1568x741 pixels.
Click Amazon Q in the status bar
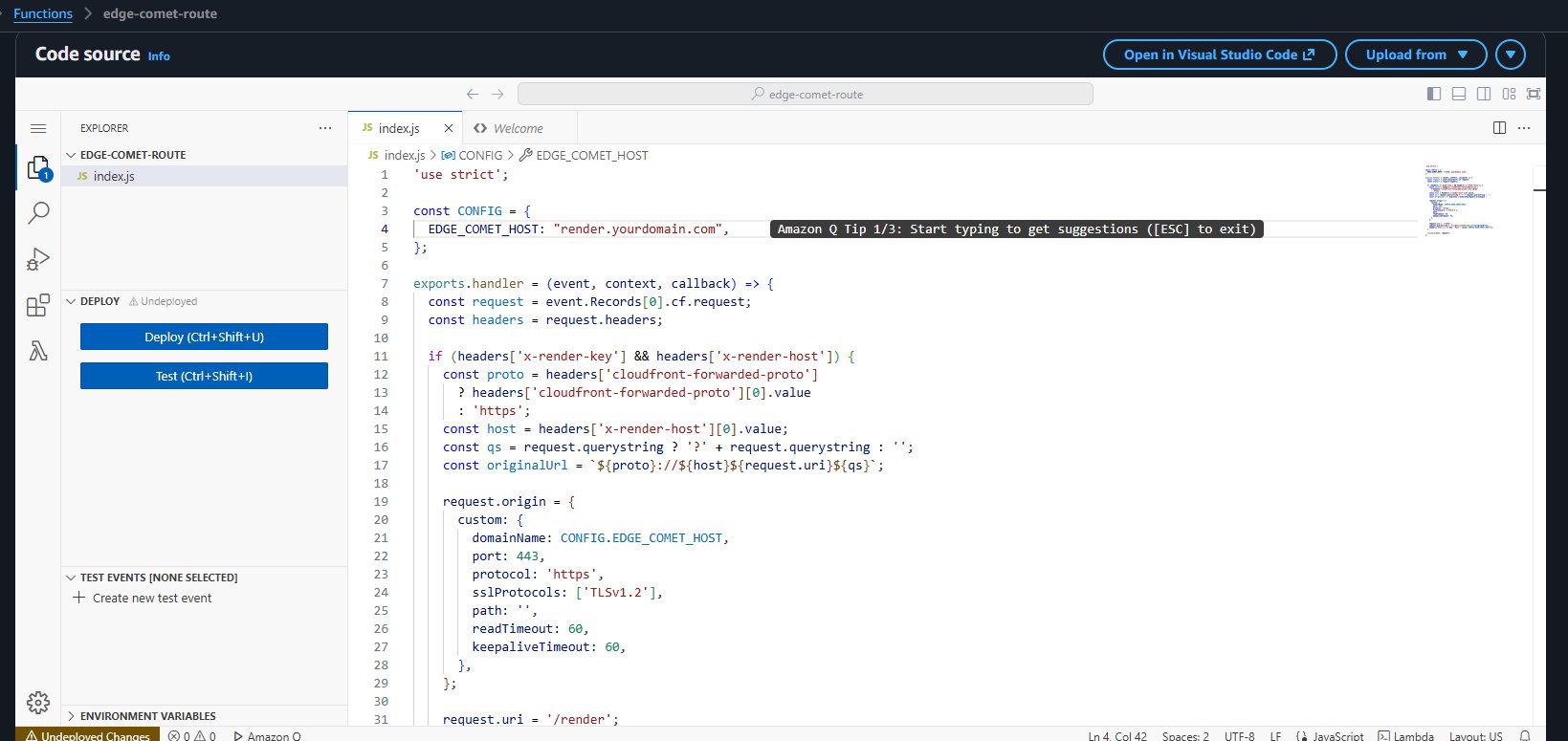[x=267, y=736]
